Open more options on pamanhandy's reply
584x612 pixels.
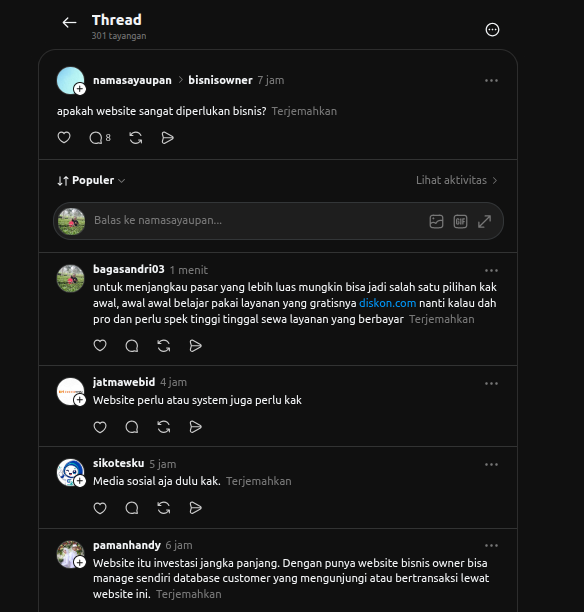click(491, 546)
